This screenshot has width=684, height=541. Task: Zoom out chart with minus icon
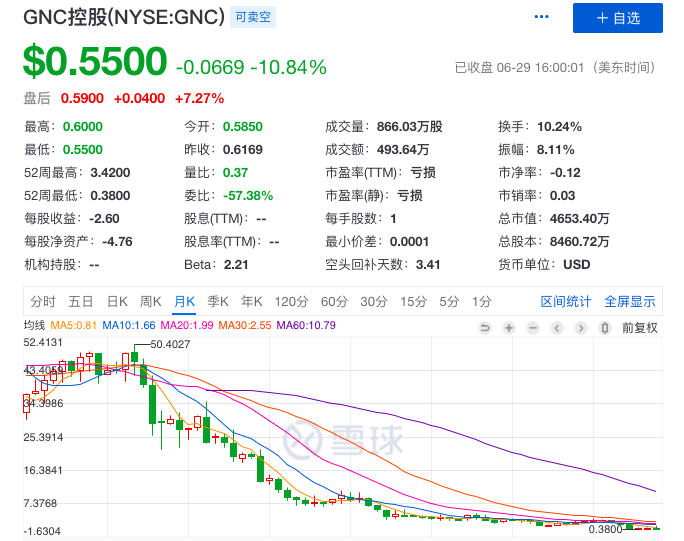[x=533, y=328]
